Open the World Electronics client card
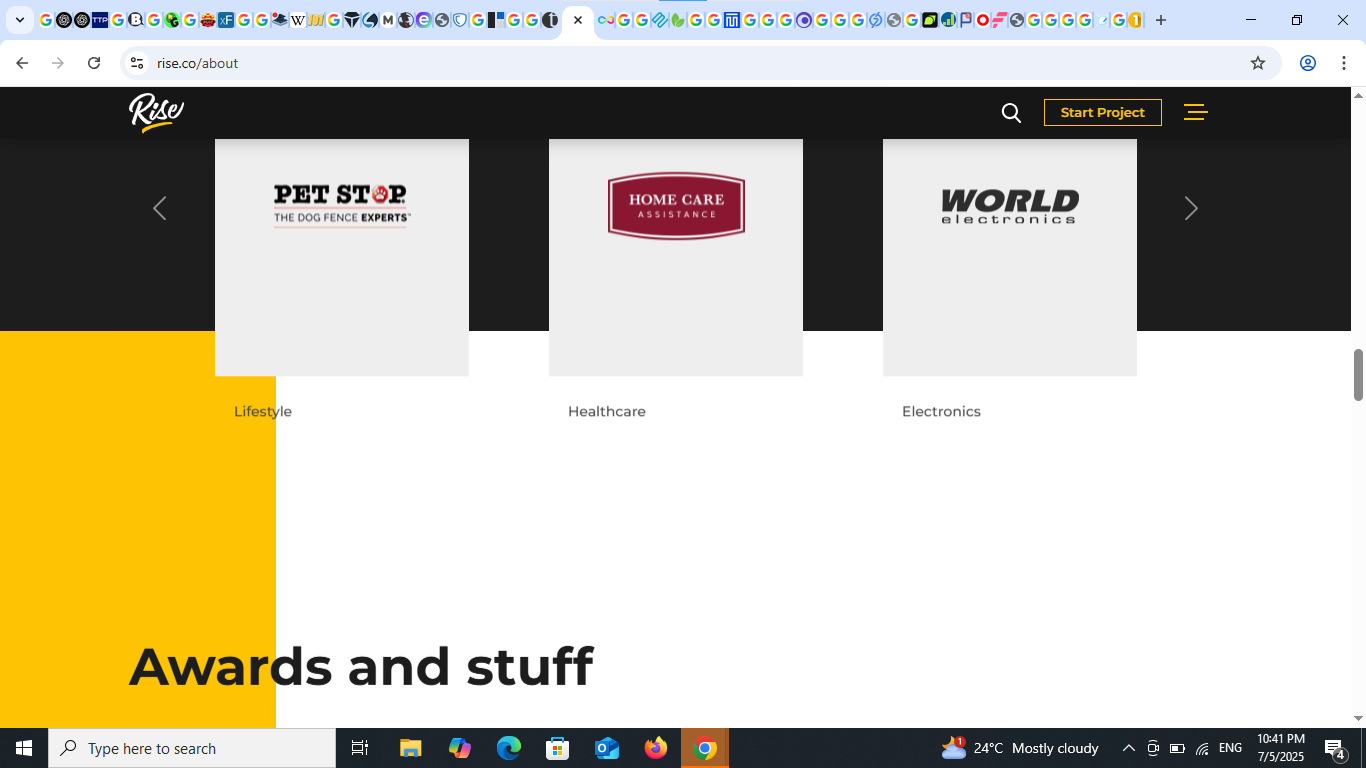 click(1010, 257)
